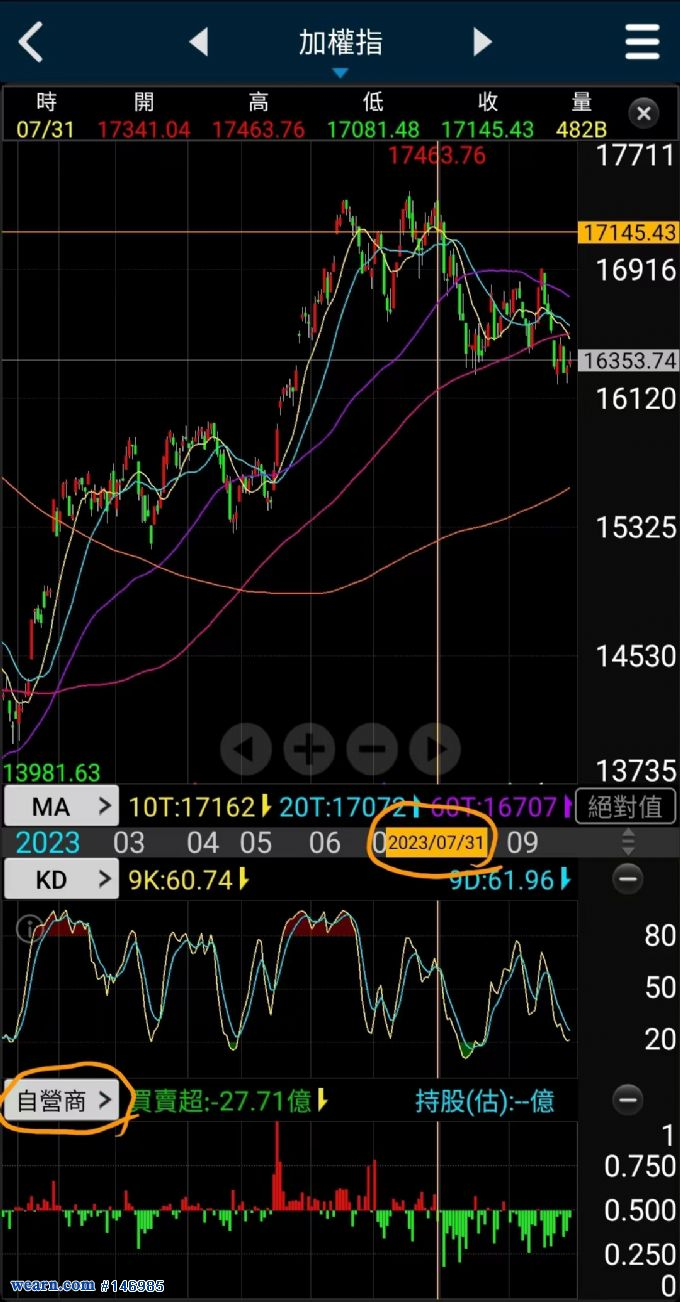Move chart right with overlay arrow
680x1302 pixels.
[x=435, y=748]
